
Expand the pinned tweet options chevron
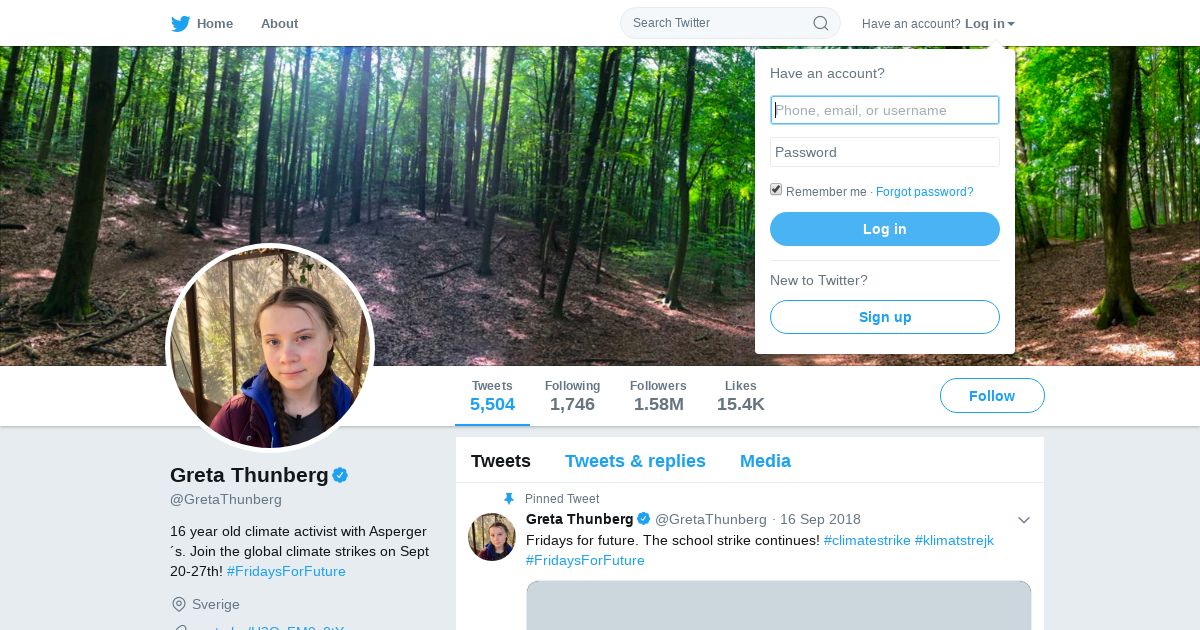click(x=1023, y=520)
